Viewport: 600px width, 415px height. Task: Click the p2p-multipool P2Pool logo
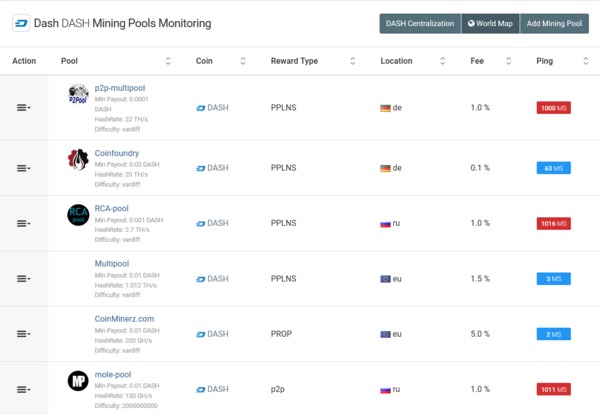(78, 94)
